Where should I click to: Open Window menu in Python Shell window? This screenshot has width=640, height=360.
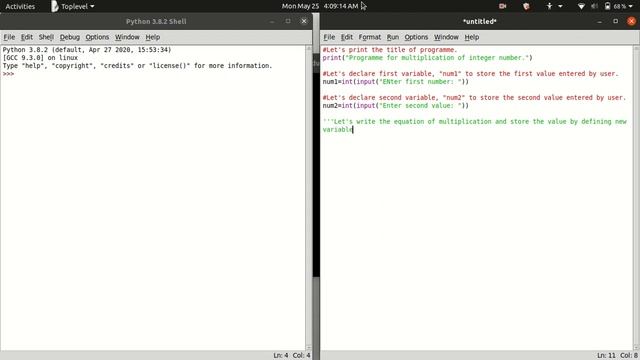point(127,37)
